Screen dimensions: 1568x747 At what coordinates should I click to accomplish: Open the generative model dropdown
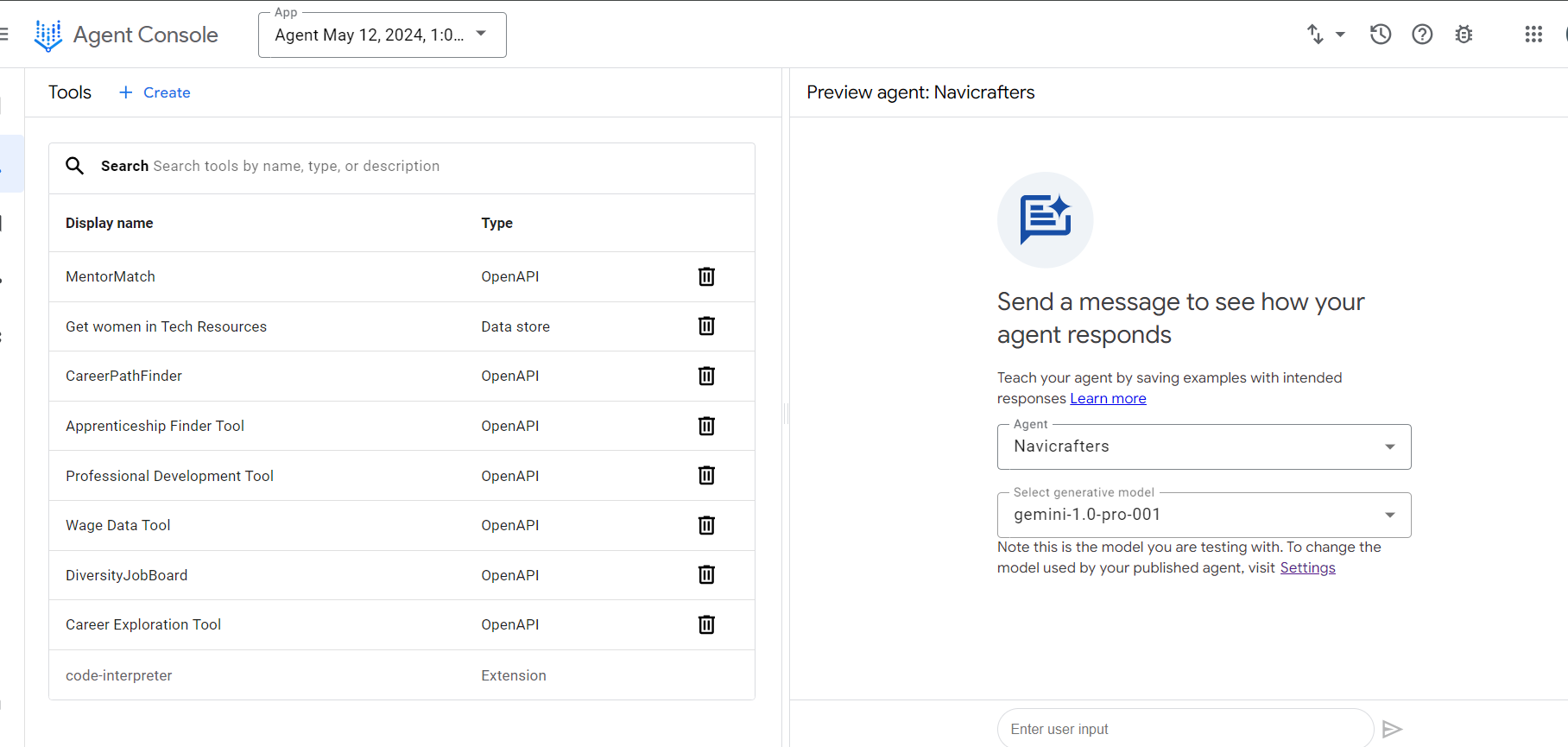1204,515
